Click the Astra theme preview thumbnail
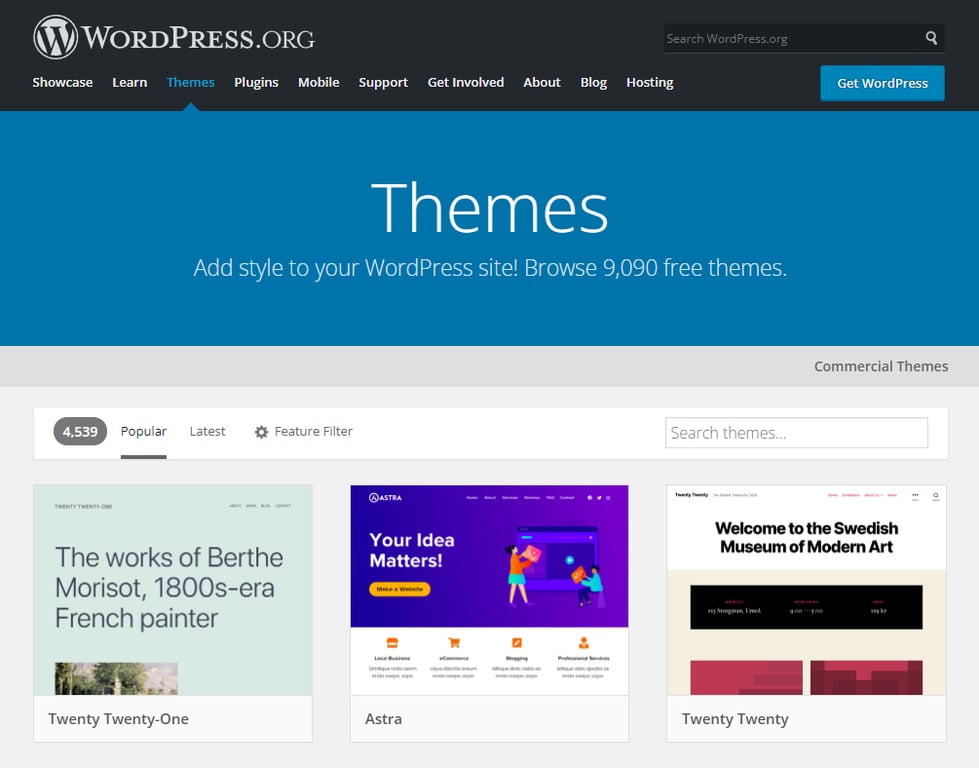 pyautogui.click(x=488, y=588)
